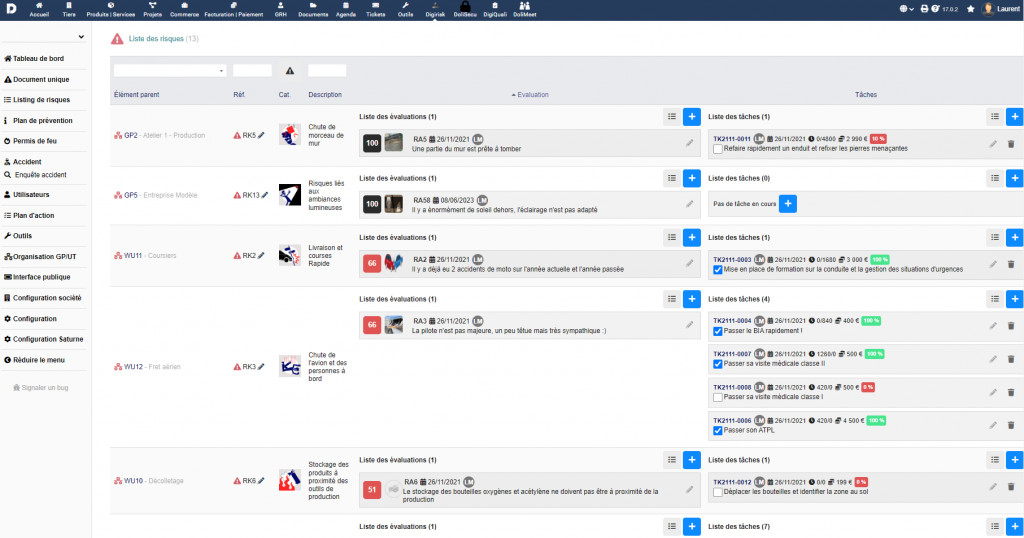Open the Agenda top menu
The width and height of the screenshot is (1024, 538).
(345, 11)
